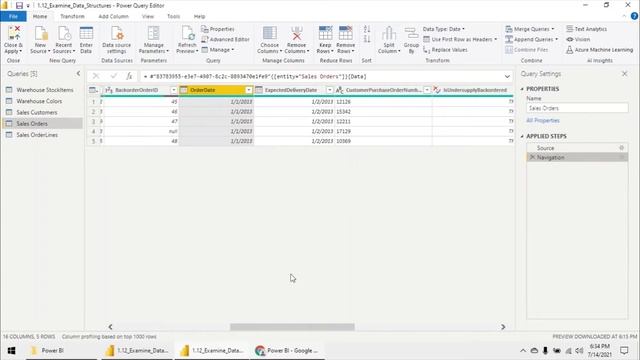The height and width of the screenshot is (360, 640).
Task: Open Azure Machine Learning
Action: click(600, 50)
